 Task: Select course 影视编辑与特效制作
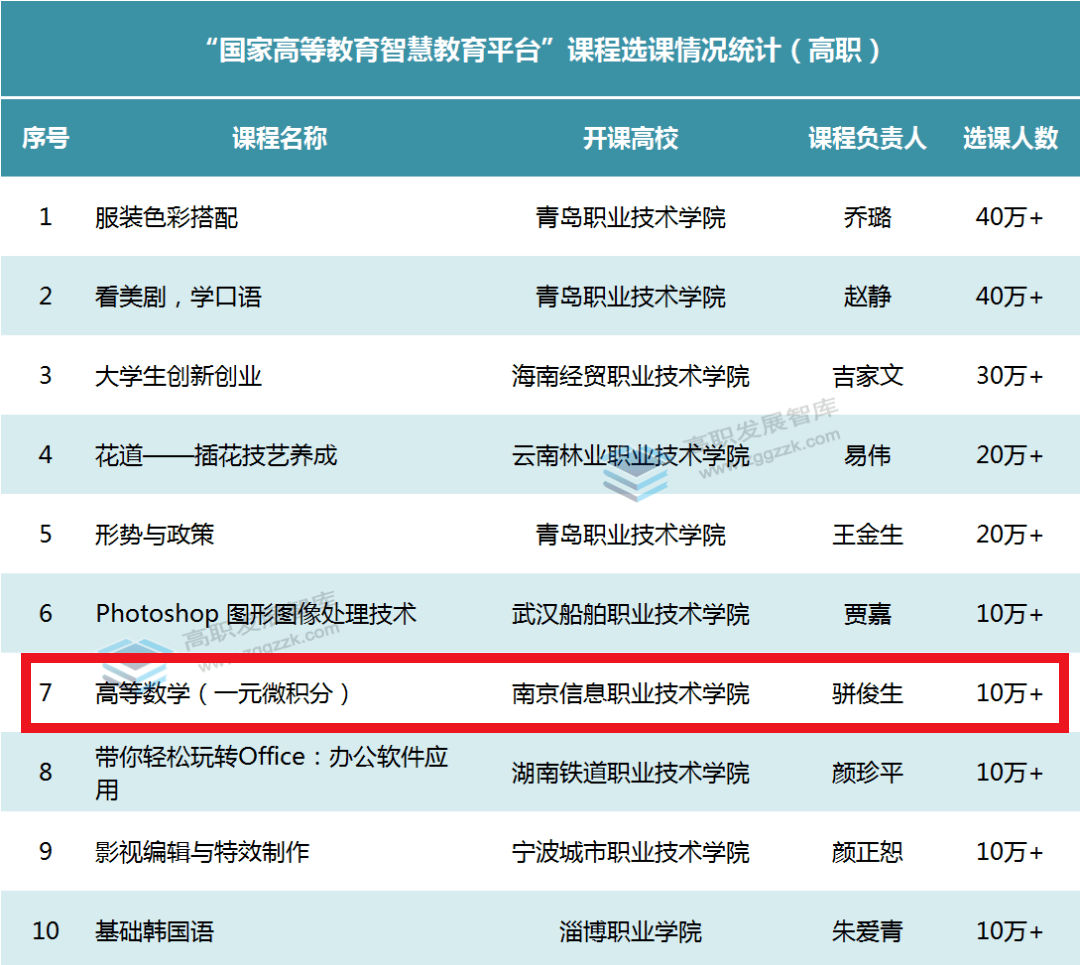coord(202,851)
